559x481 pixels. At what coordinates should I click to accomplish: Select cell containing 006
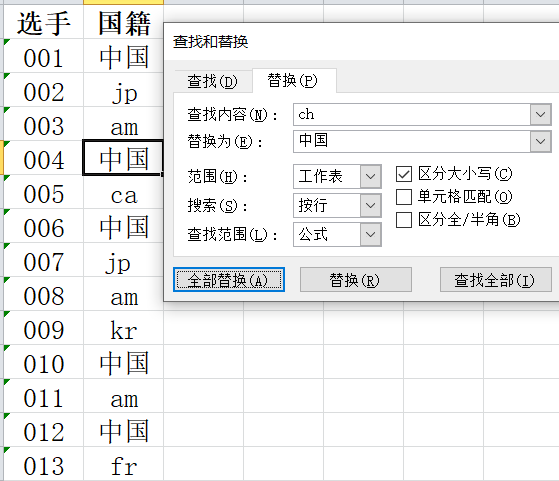(43, 226)
